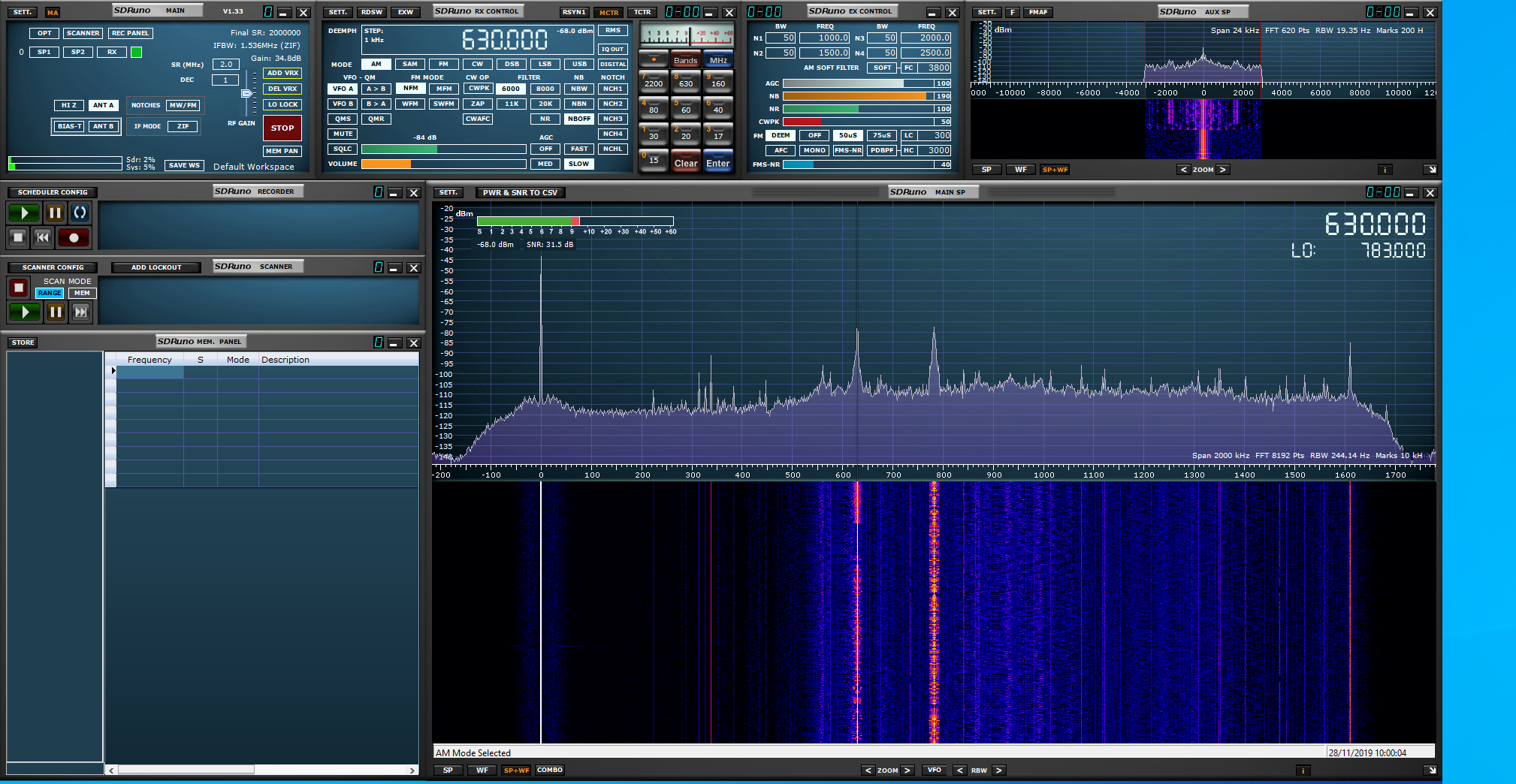1516x784 pixels.
Task: Toggle the MUTE button
Action: (343, 134)
